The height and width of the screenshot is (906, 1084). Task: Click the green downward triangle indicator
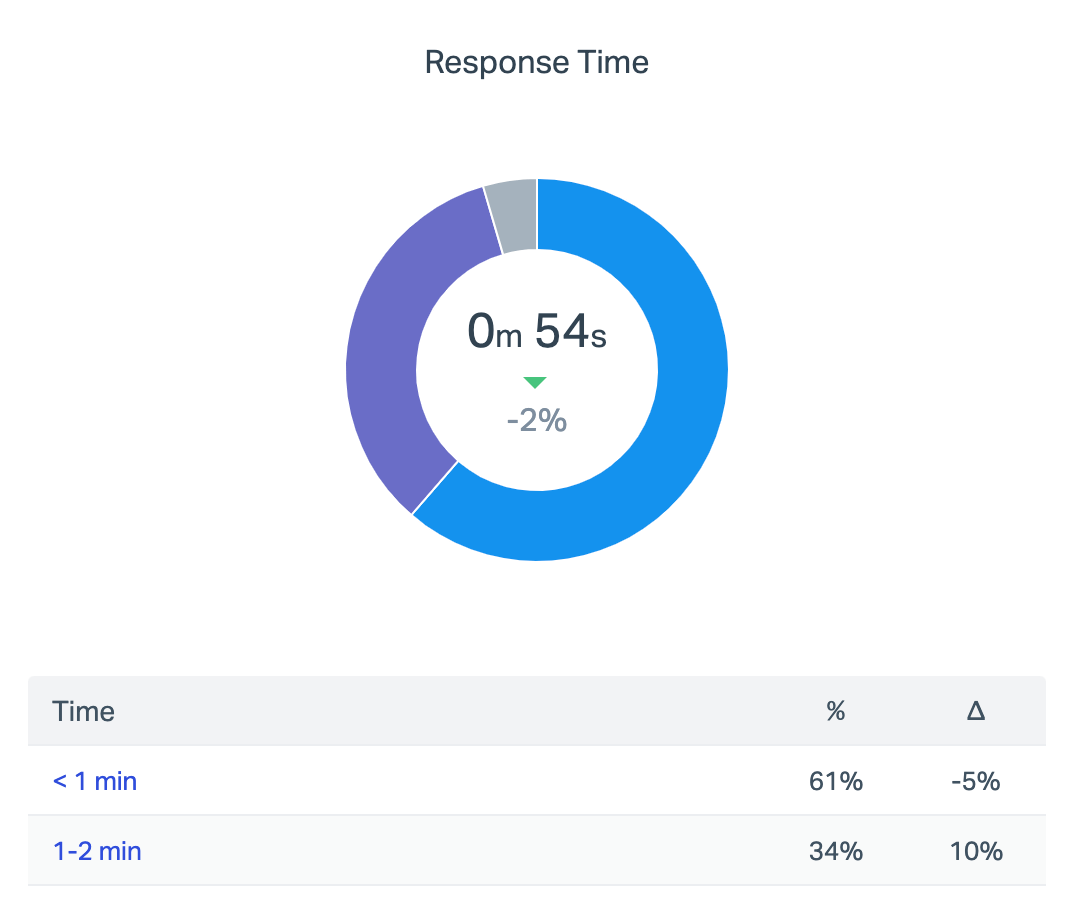click(535, 382)
